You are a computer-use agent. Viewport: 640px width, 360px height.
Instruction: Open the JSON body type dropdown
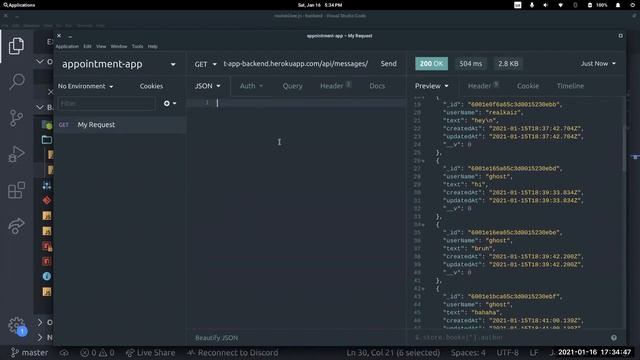[x=207, y=86]
